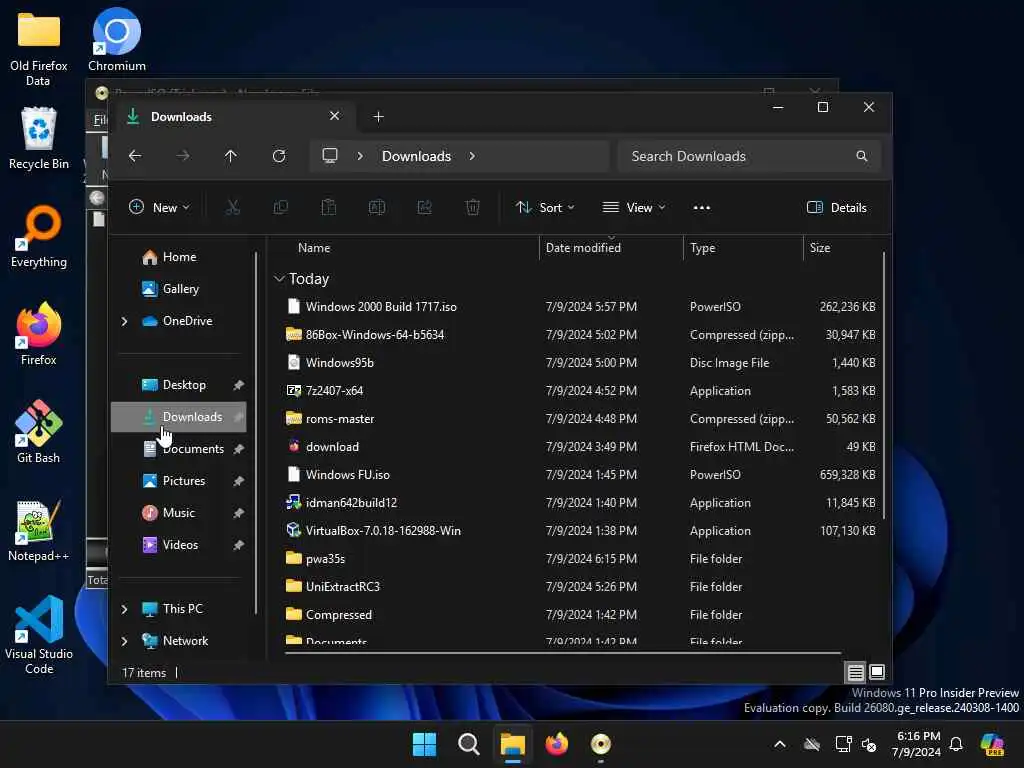Open taskbar Search
The image size is (1024, 768).
point(468,744)
